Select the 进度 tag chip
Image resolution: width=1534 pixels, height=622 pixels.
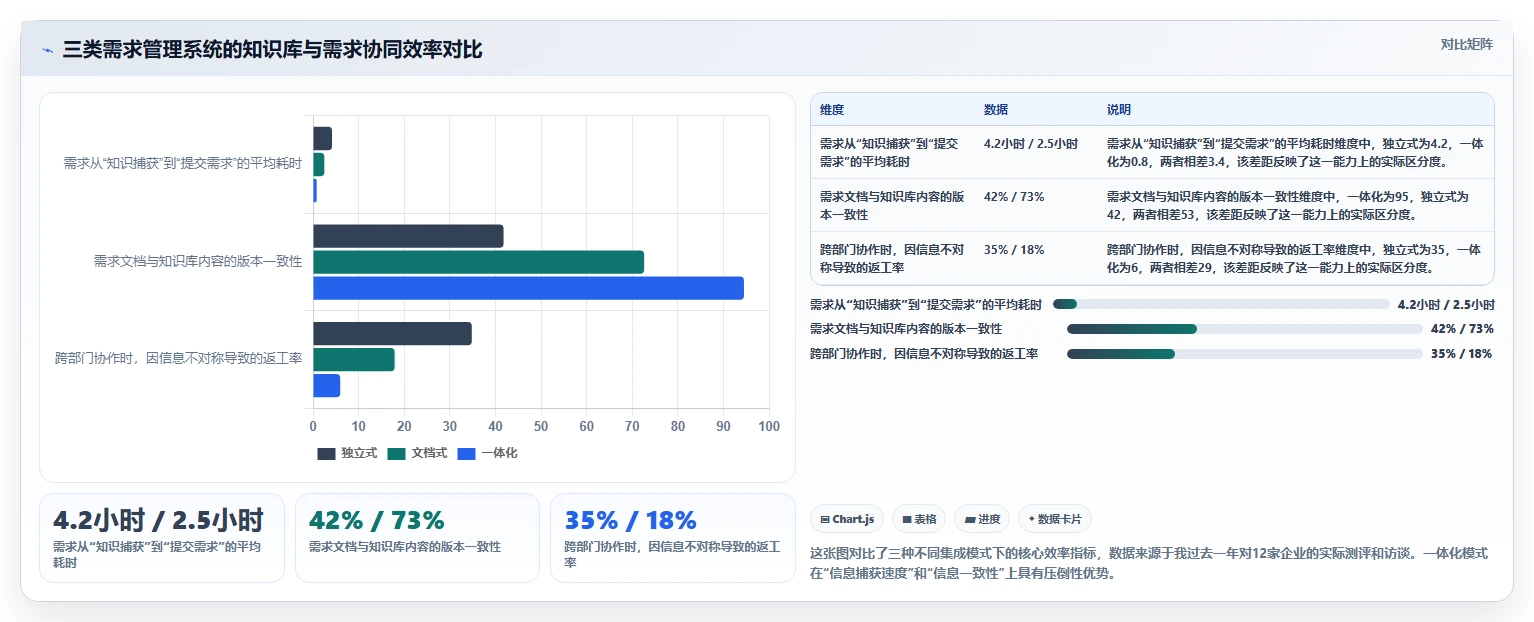pyautogui.click(x=982, y=519)
